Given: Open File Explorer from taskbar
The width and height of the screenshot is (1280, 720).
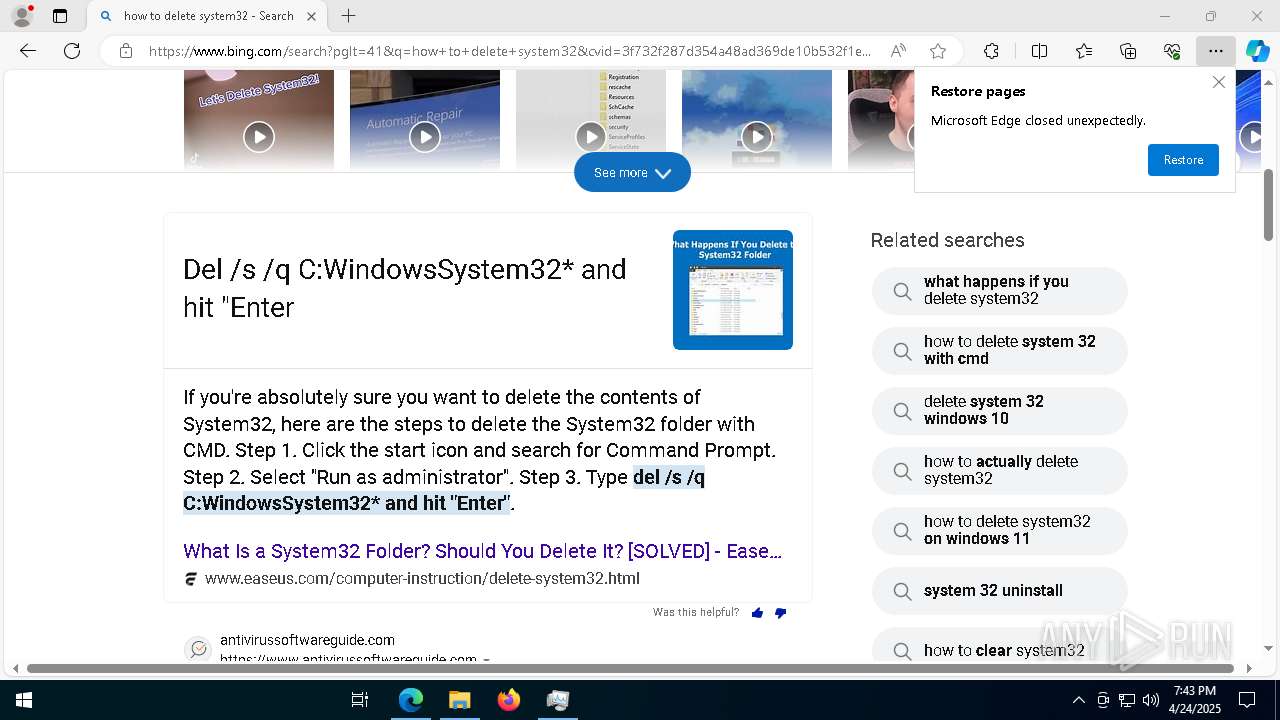Looking at the screenshot, I should point(459,700).
